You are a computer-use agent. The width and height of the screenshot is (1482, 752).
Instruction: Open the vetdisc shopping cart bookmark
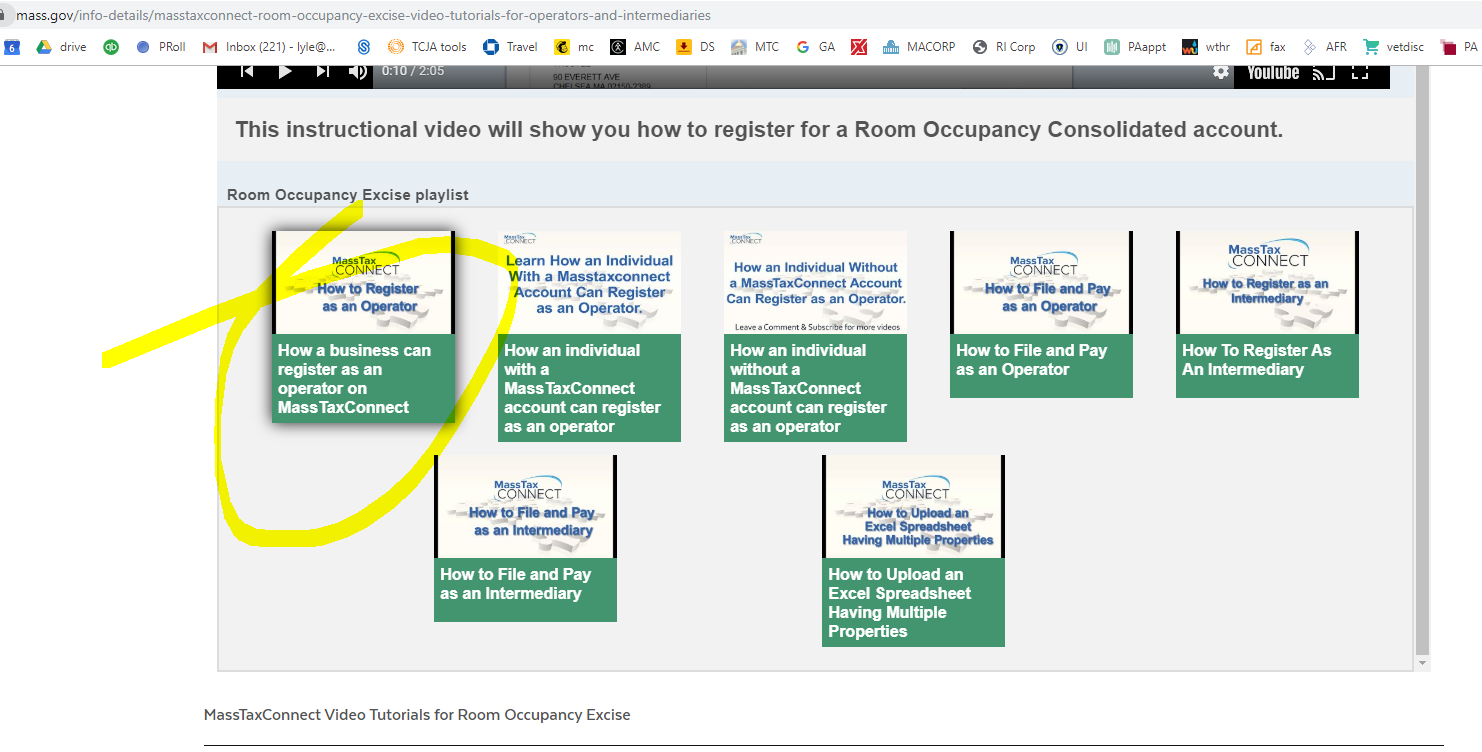tap(1393, 46)
